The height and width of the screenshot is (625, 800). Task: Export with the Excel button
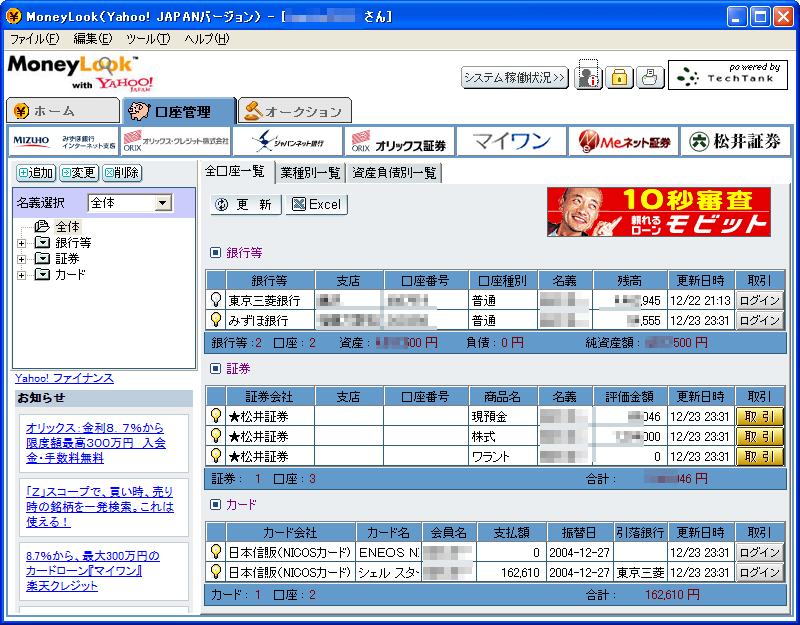click(x=316, y=205)
